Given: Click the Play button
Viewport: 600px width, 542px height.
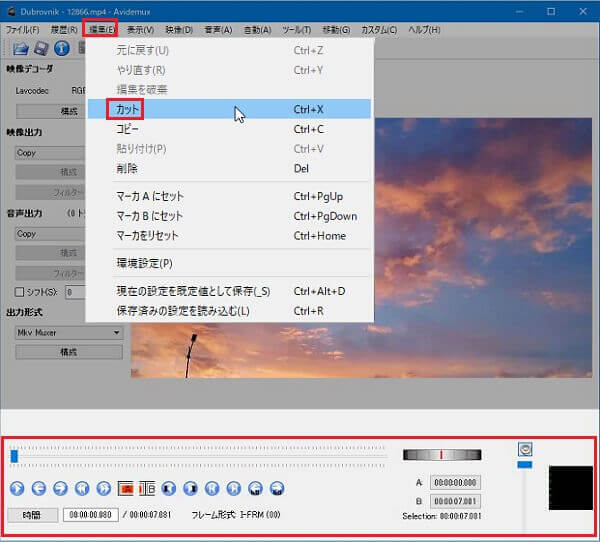Looking at the screenshot, I should point(17,488).
